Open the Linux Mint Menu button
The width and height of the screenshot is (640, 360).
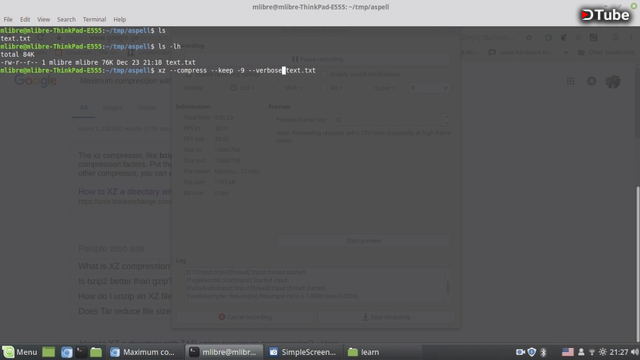tap(20, 352)
